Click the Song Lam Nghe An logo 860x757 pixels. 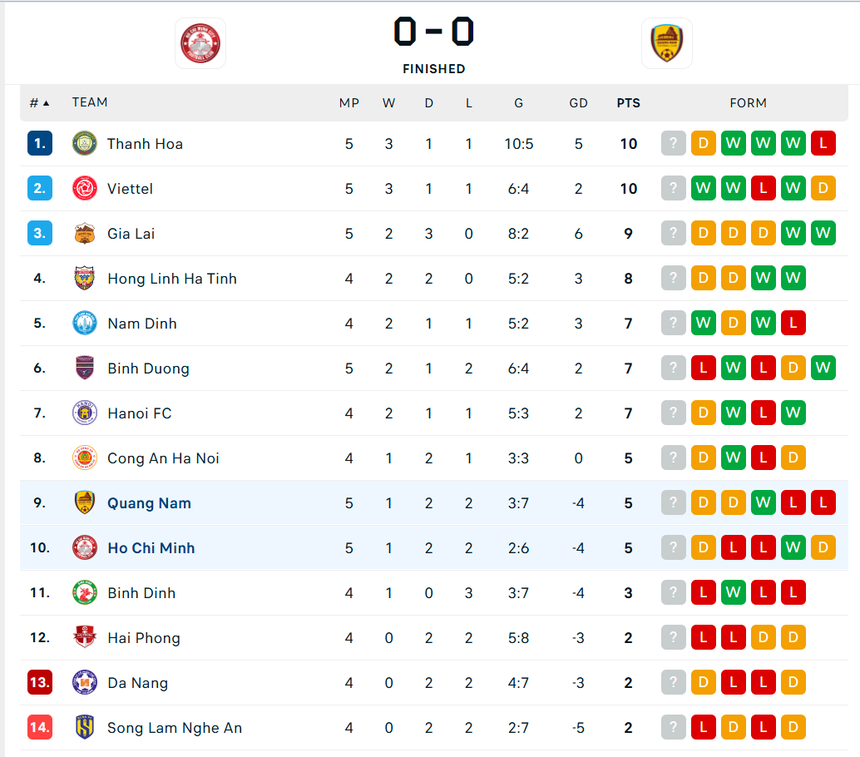click(x=84, y=728)
